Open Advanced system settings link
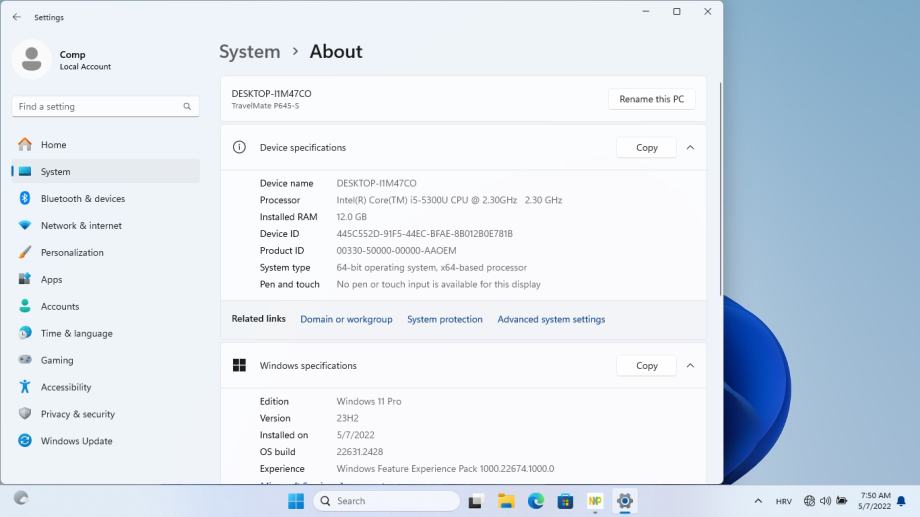This screenshot has height=517, width=920. [551, 319]
